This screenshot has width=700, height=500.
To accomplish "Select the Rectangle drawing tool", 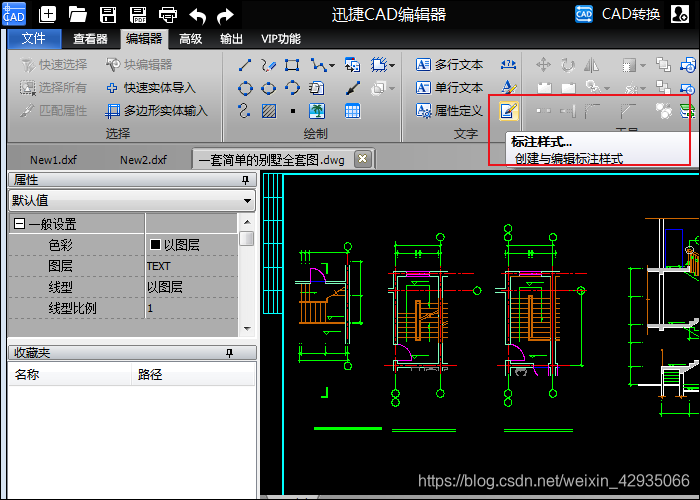I will coord(292,65).
